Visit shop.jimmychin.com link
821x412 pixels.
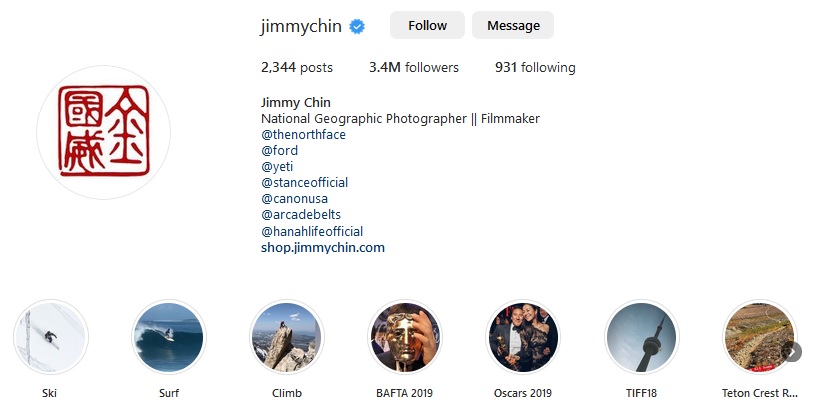[323, 248]
